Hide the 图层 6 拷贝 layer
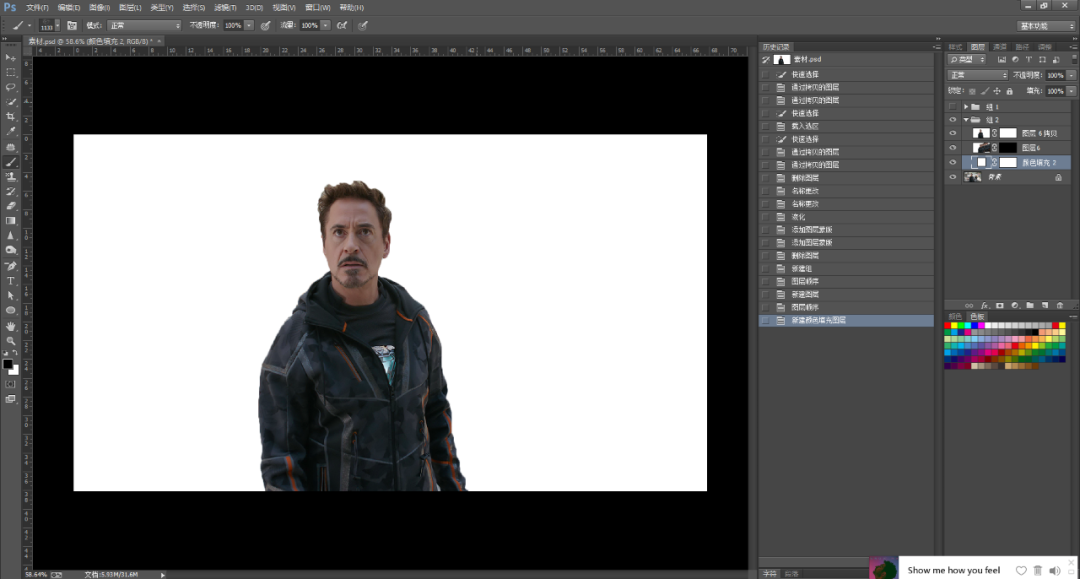The width and height of the screenshot is (1080, 579). [953, 134]
